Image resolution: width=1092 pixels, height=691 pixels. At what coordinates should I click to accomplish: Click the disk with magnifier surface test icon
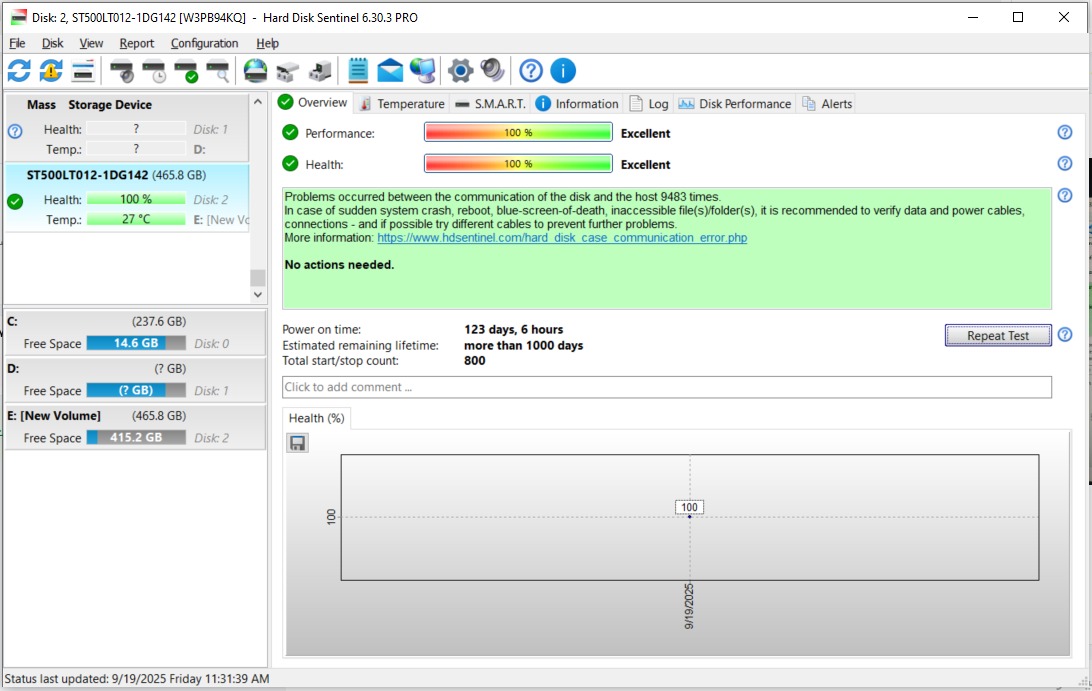[218, 71]
